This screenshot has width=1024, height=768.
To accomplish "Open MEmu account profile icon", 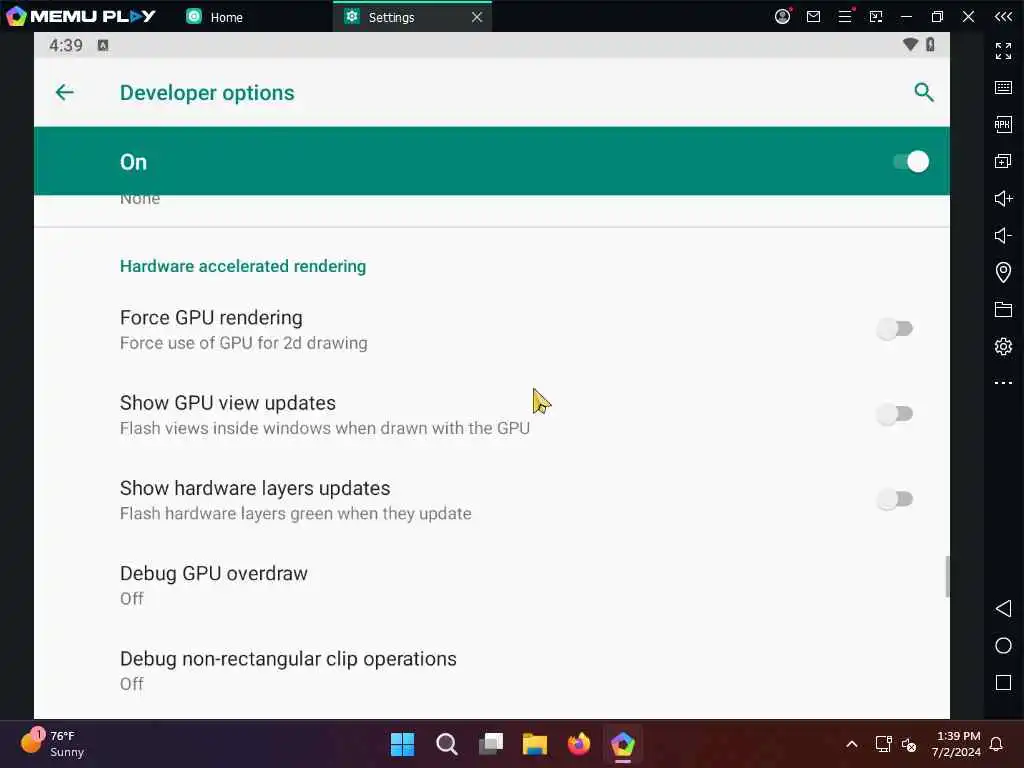I will click(782, 16).
